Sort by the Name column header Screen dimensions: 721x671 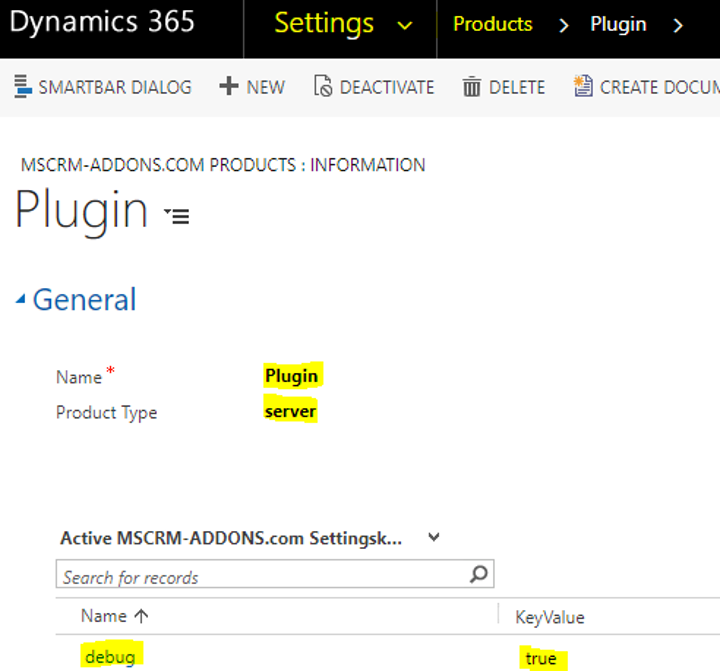[104, 615]
